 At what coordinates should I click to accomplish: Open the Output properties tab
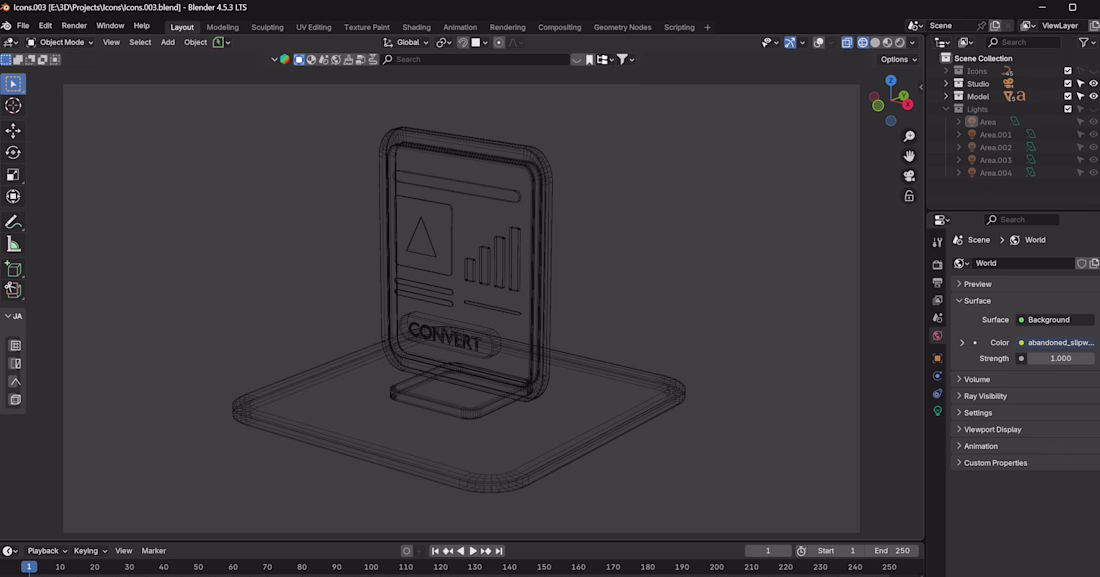[x=937, y=282]
